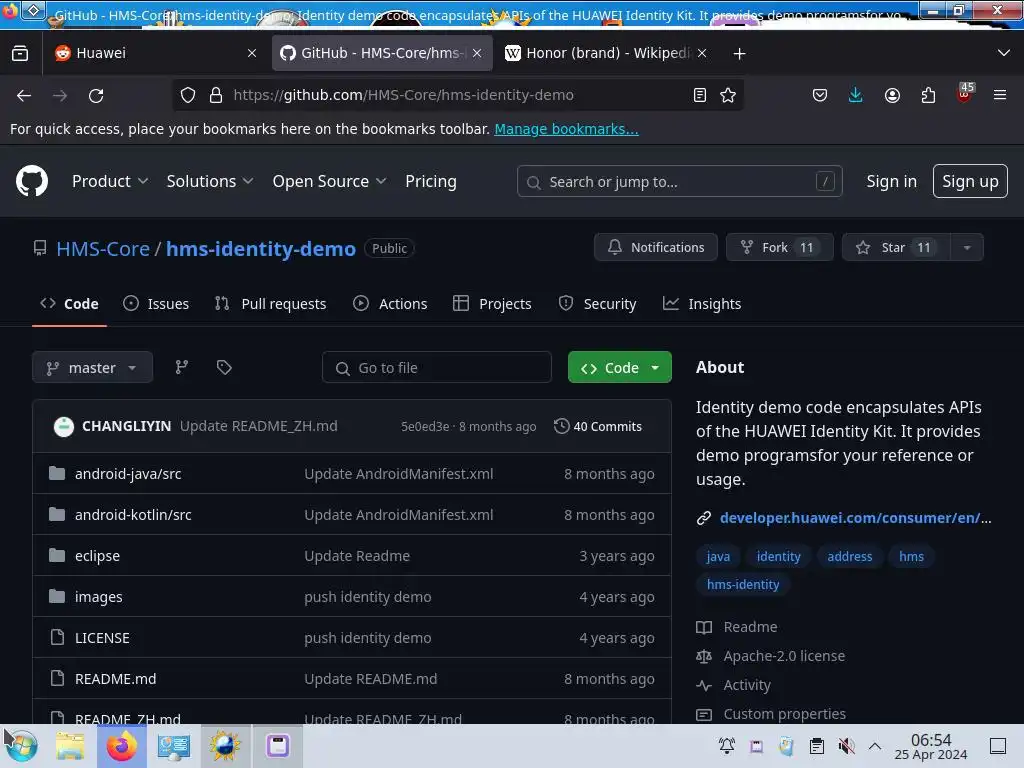1024x768 pixels.
Task: Click uBlock extension icon with 45 badge
Action: 965,93
